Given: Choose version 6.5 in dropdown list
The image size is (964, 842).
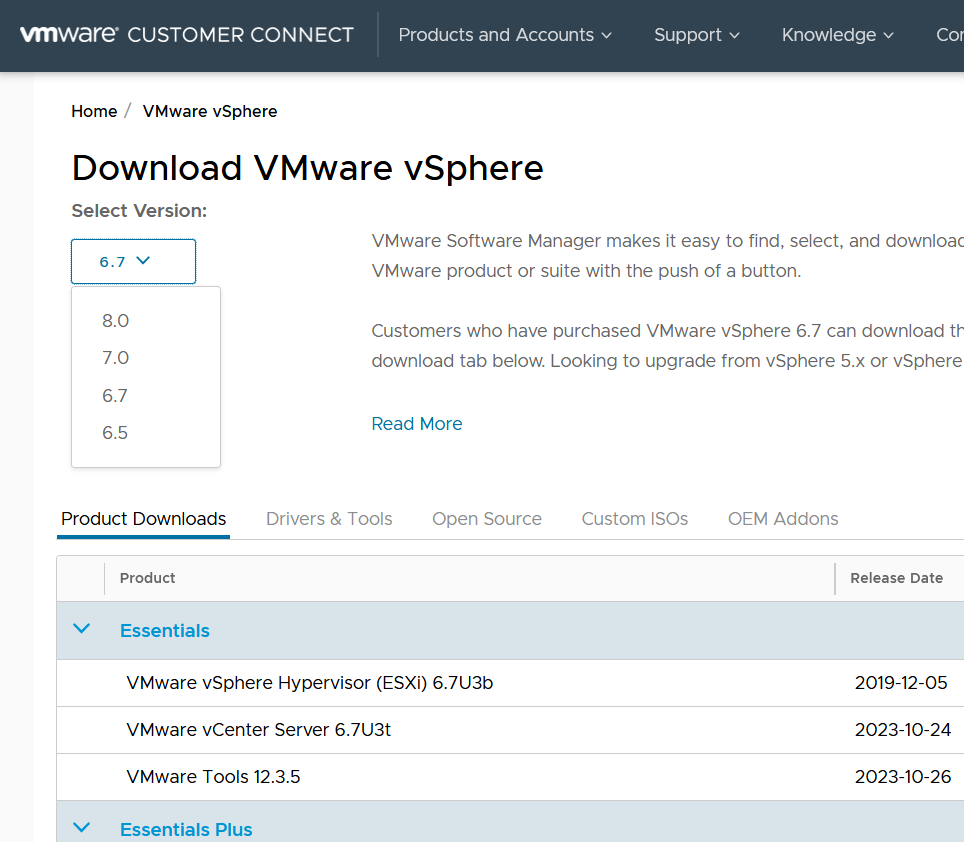Looking at the screenshot, I should [115, 433].
